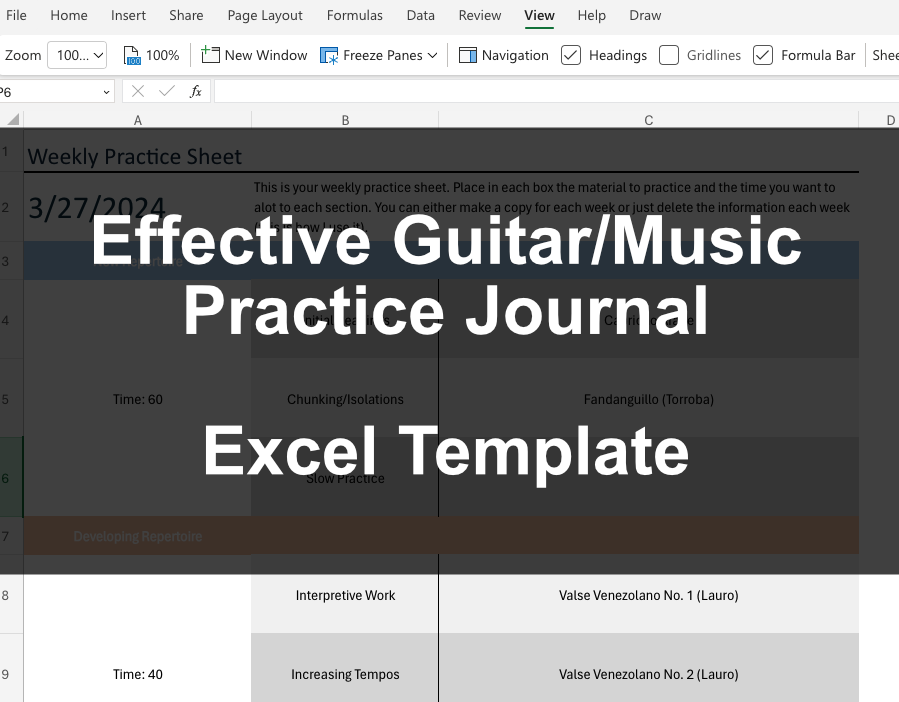Select column C header
Screen dimensions: 899x702
[648, 120]
